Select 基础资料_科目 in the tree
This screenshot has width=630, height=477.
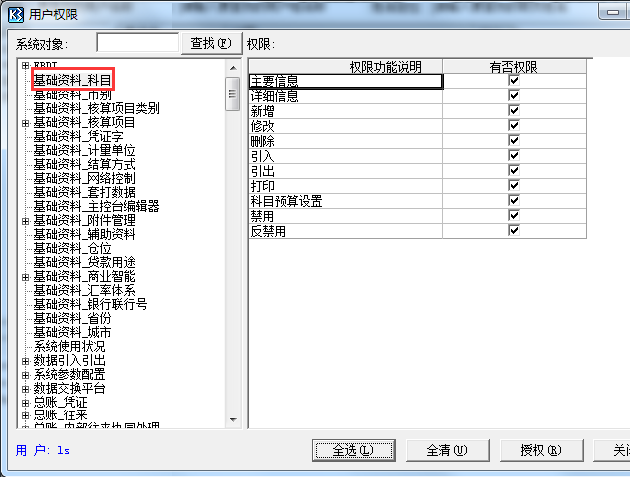coord(72,80)
